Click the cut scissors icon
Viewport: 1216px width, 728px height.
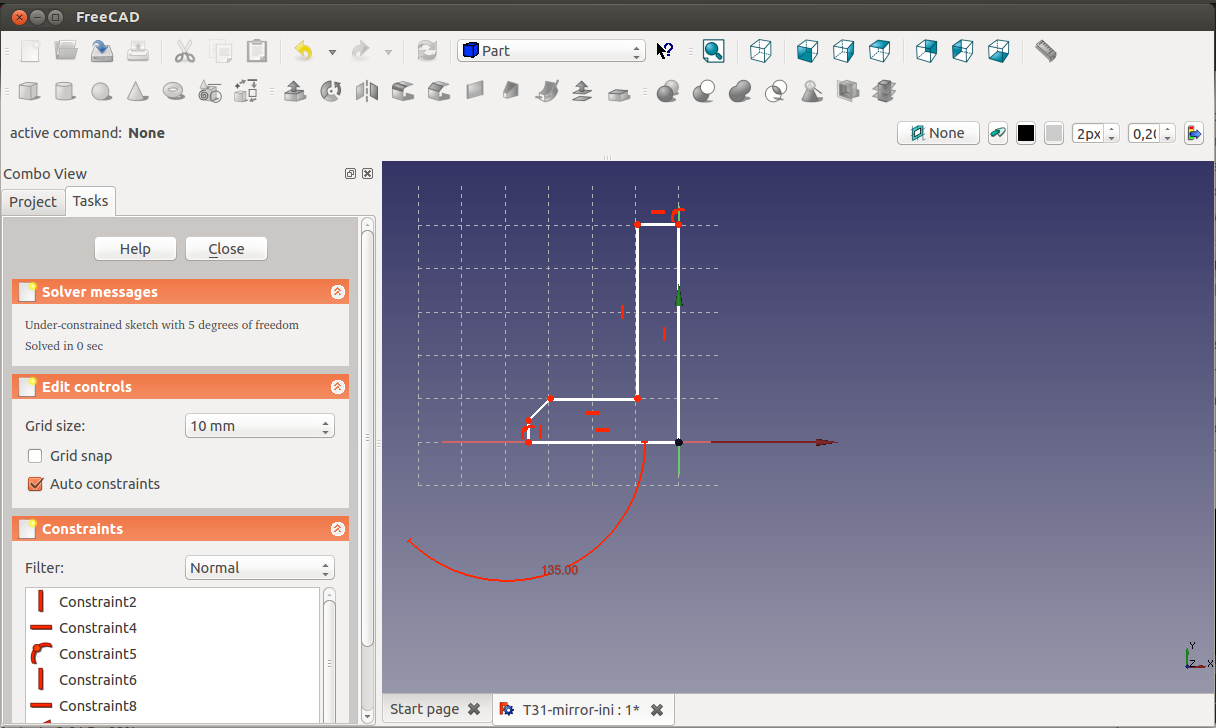tap(184, 51)
